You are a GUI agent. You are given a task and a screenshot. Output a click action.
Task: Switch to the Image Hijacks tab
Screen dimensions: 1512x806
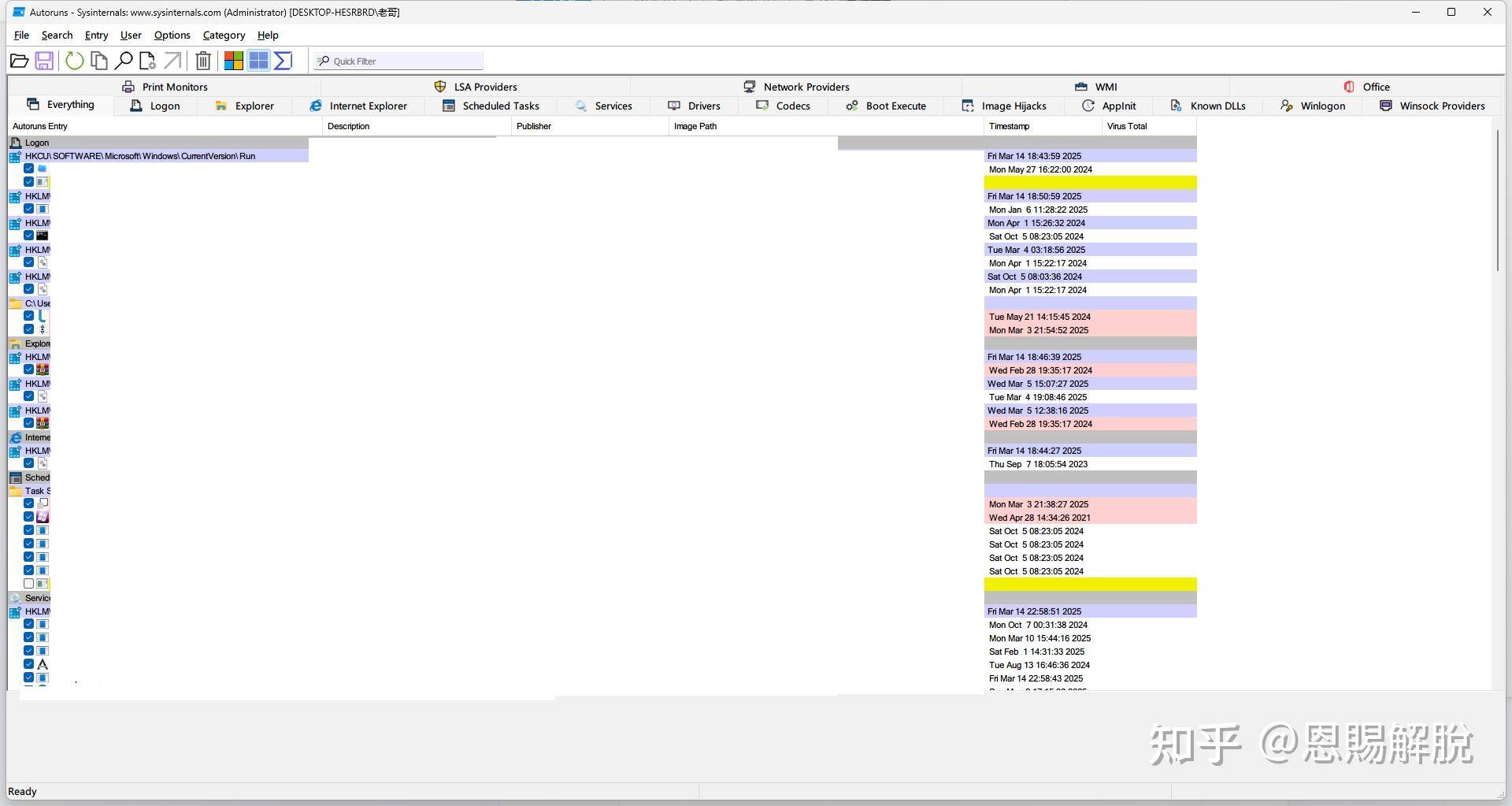(x=1004, y=106)
